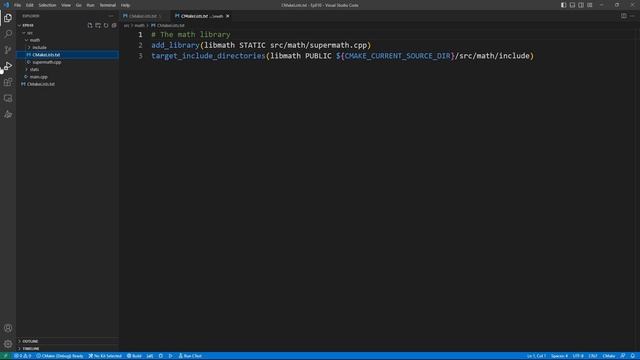The image size is (640, 360).
Task: Click Run CTest in status bar
Action: (190, 356)
